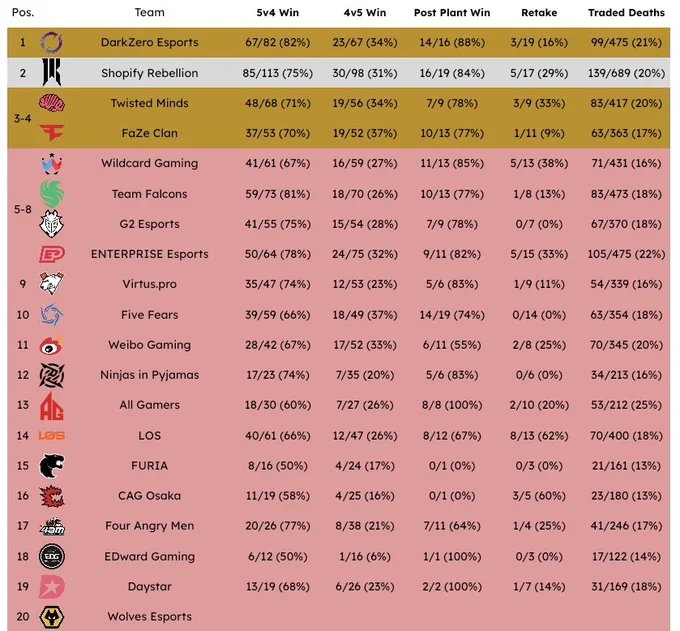This screenshot has height=631, width=680.
Task: Click the Shopify Rebellion logo
Action: (x=52, y=72)
